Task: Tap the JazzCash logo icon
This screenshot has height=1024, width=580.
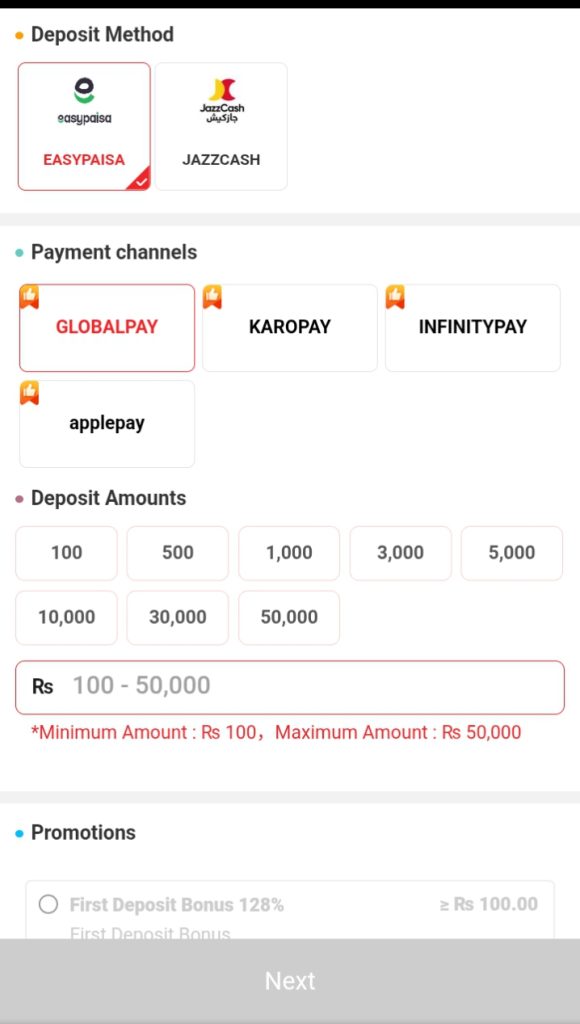Action: pos(221,101)
